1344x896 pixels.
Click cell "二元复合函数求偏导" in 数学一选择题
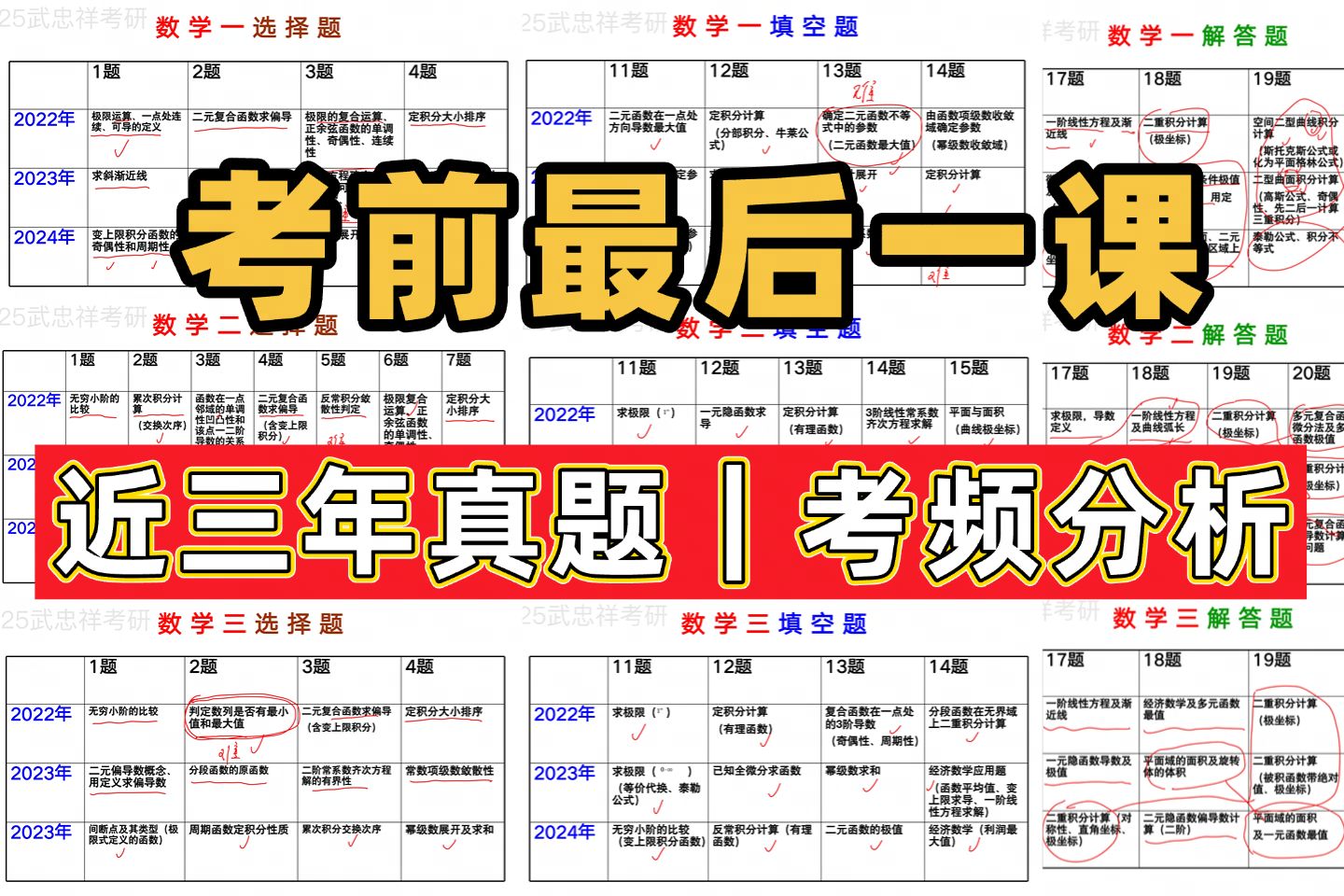click(x=242, y=118)
